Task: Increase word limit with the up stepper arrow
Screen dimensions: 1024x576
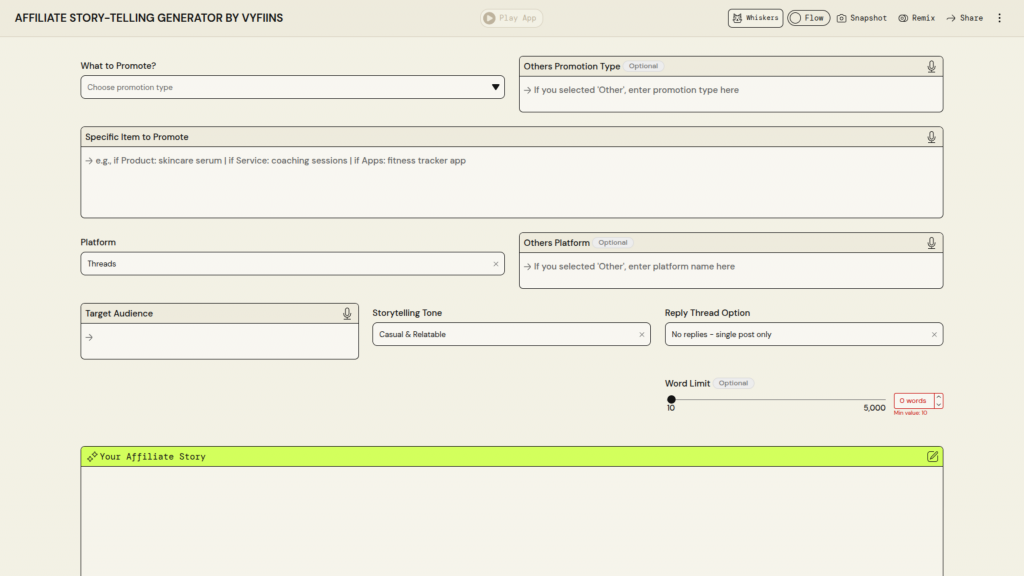Action: (x=939, y=396)
